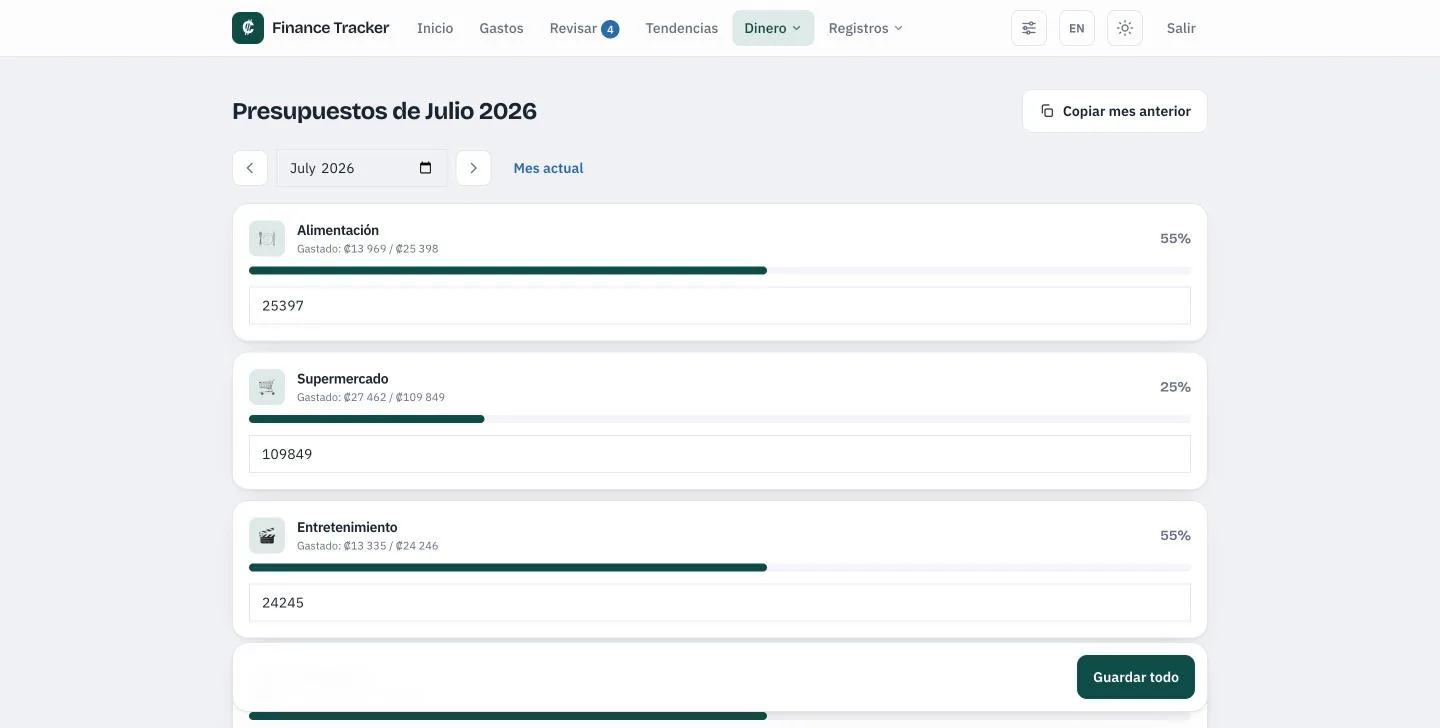Open the Tendencias tab

[x=682, y=28]
